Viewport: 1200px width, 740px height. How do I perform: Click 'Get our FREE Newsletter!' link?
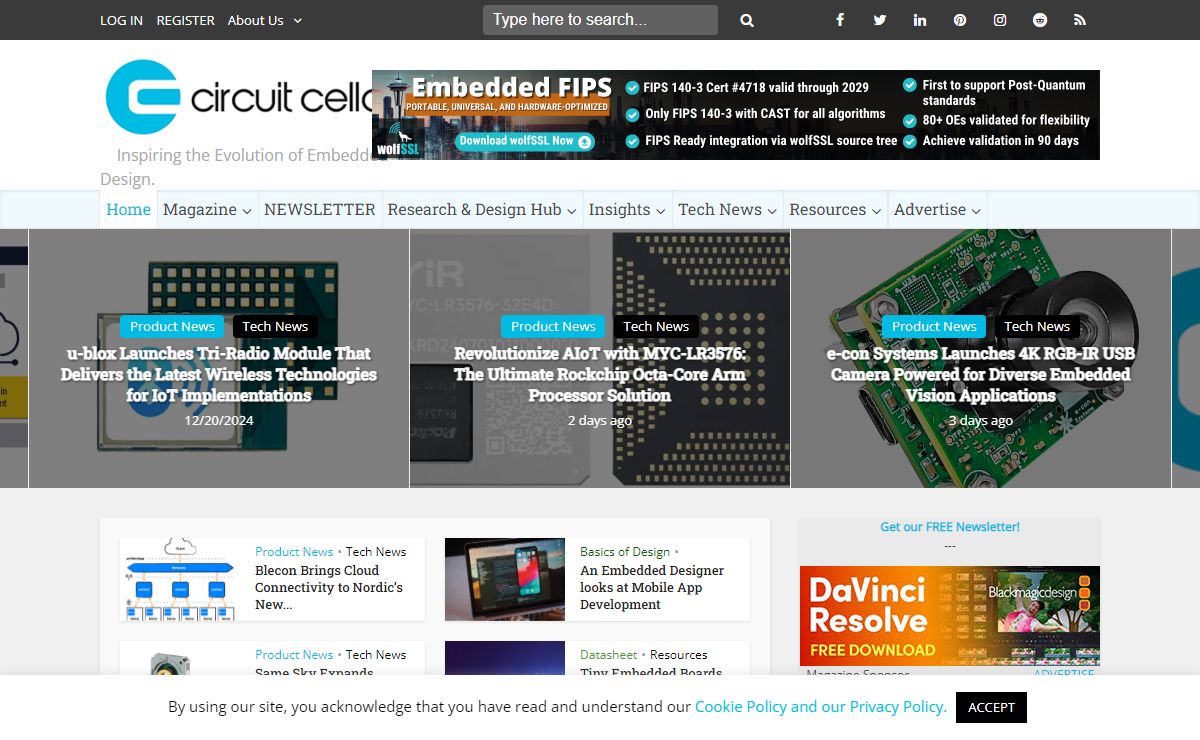[950, 527]
